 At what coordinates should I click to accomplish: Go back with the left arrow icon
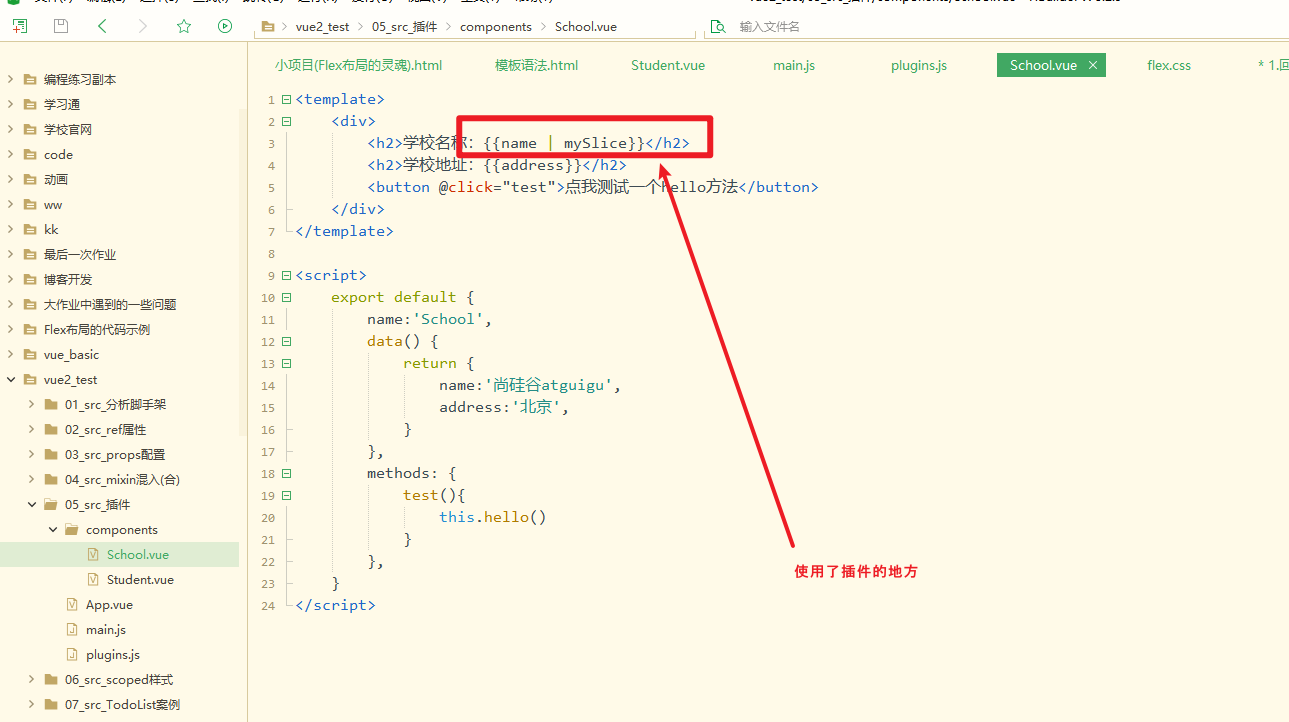click(102, 26)
